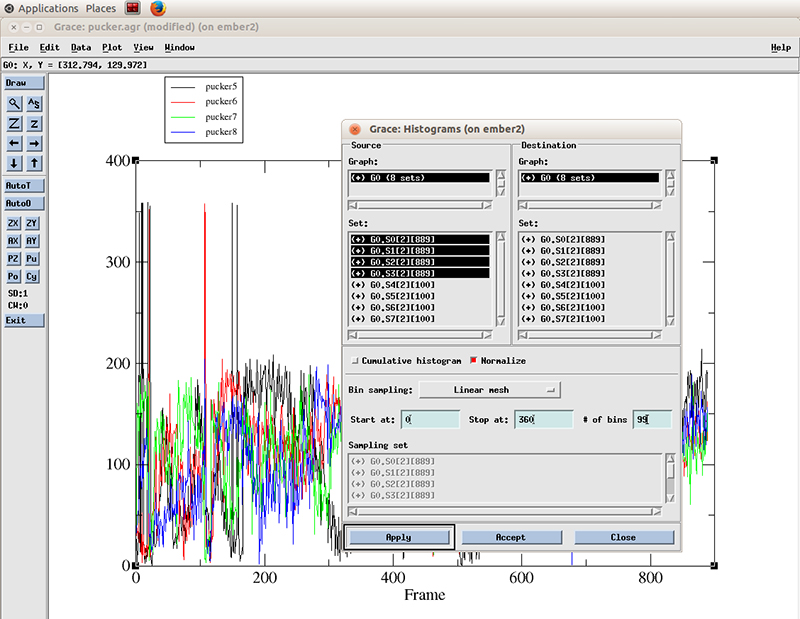
Task: Open the Plot menu
Action: [112, 47]
